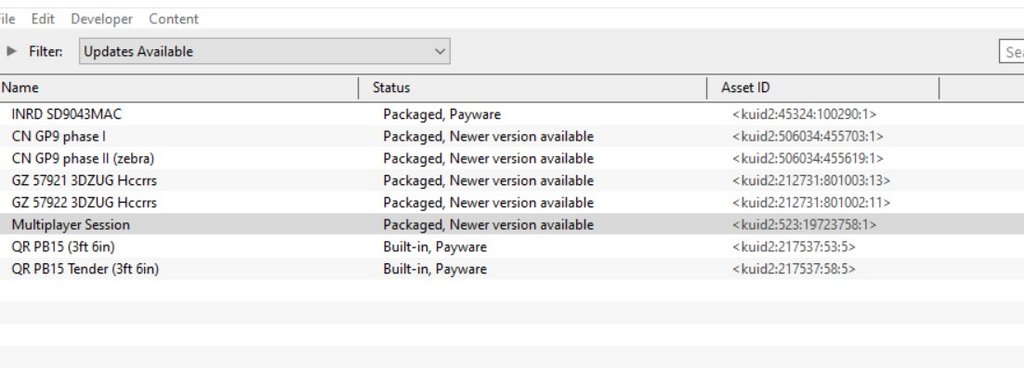Screen dimensions: 1024x386
Task: Open the Content menu
Action: (174, 19)
